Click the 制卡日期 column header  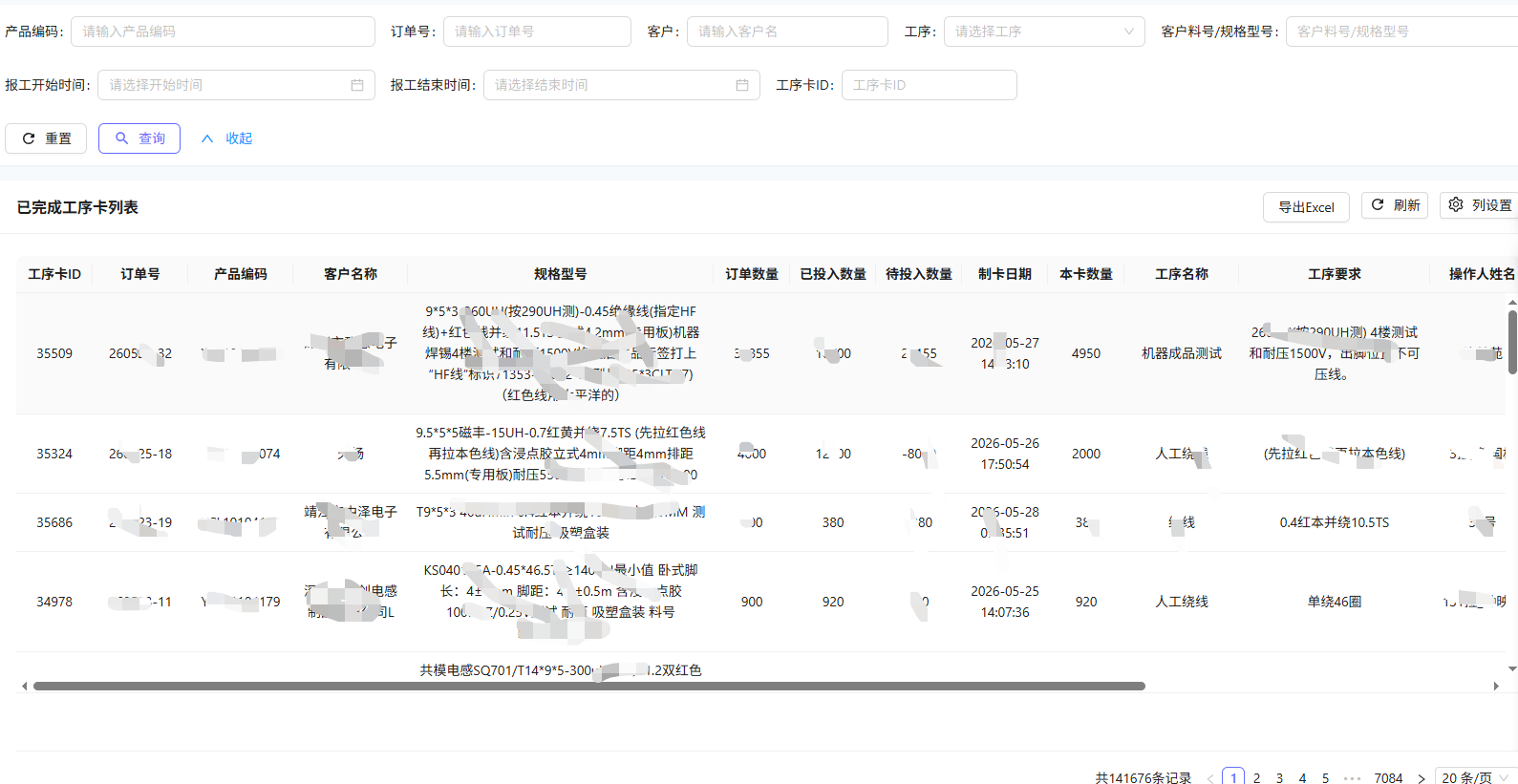tap(1005, 274)
